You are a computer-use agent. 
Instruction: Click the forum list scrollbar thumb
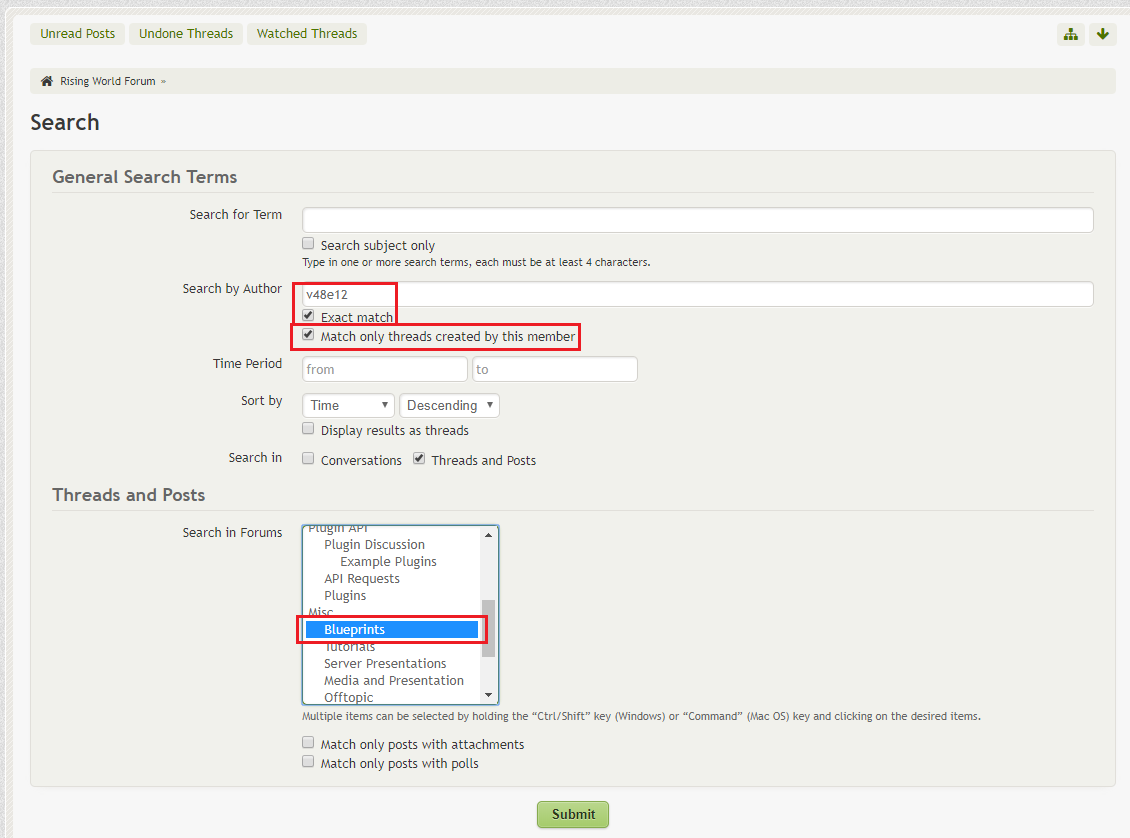click(x=489, y=628)
